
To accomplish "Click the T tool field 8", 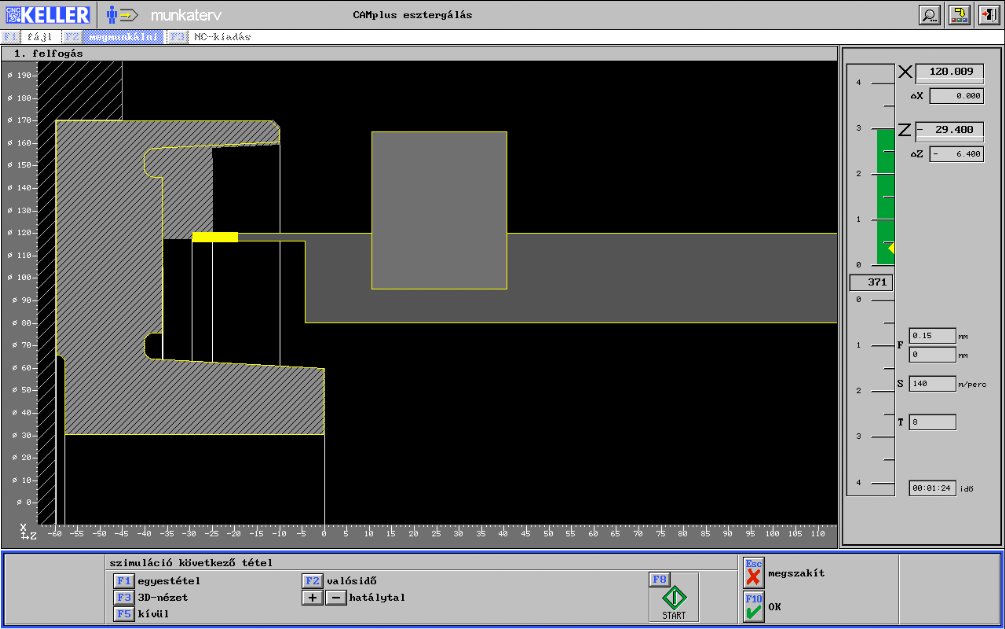I will [932, 422].
